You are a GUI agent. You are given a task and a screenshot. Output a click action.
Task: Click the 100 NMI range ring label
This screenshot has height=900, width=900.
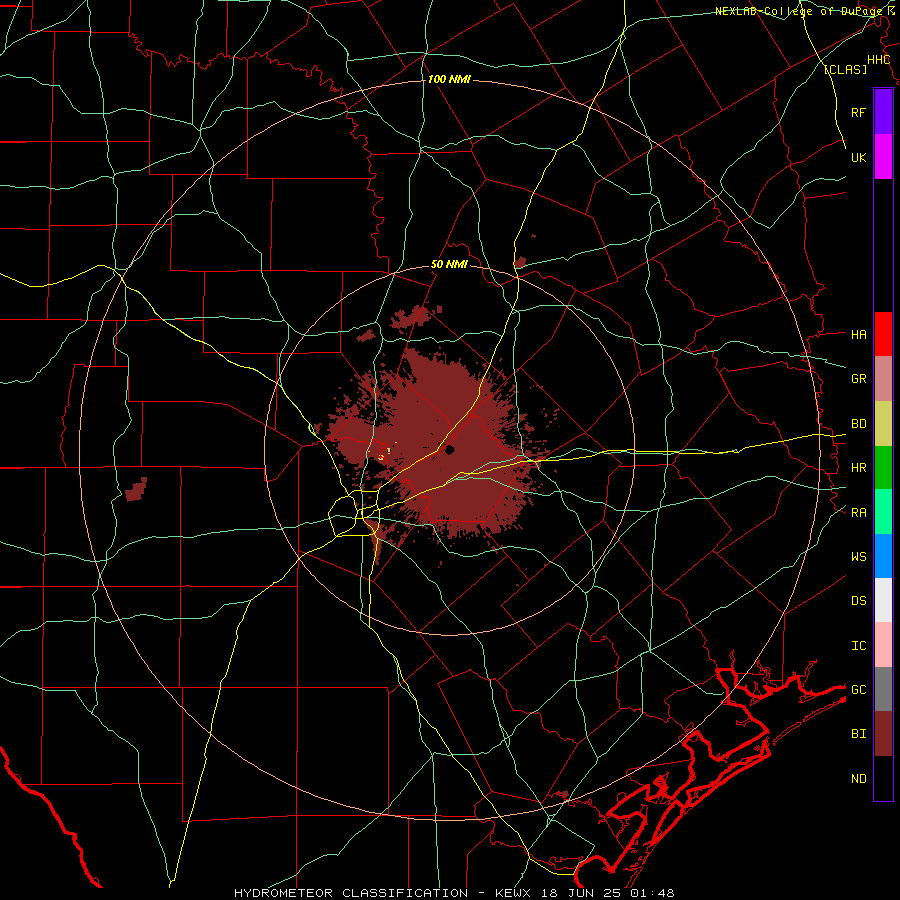click(x=449, y=79)
